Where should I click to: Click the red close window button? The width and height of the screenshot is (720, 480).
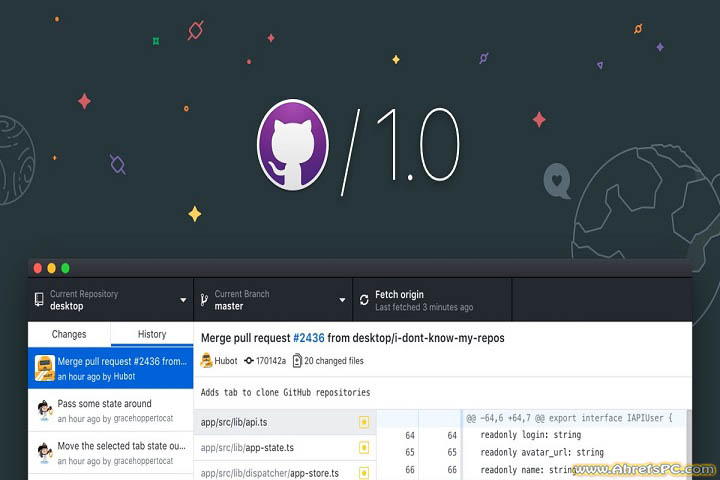tap(38, 268)
